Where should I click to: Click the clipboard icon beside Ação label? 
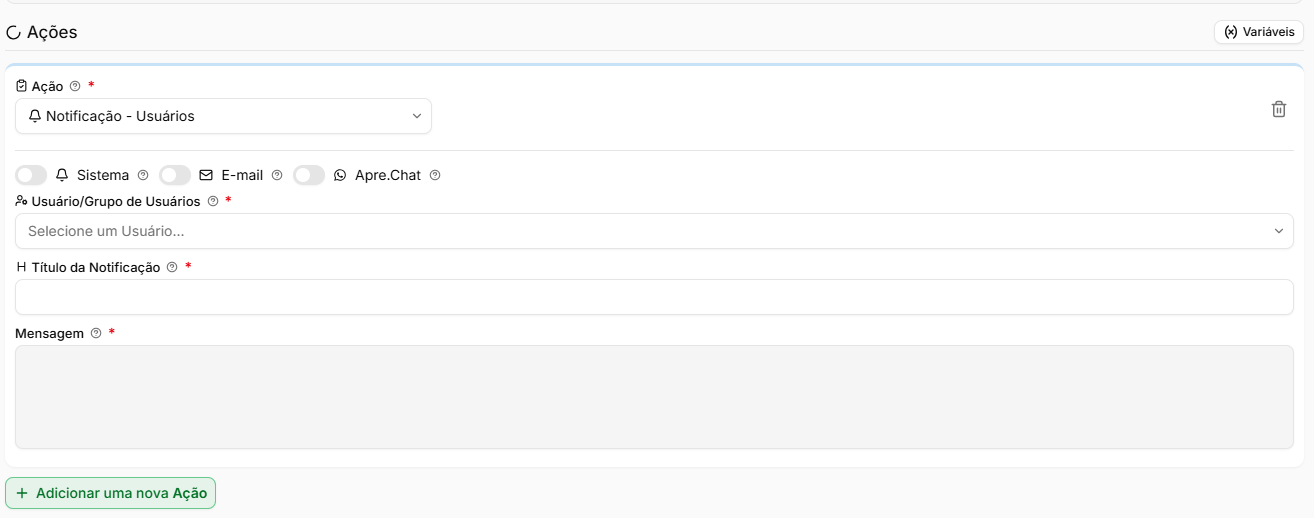tap(21, 86)
